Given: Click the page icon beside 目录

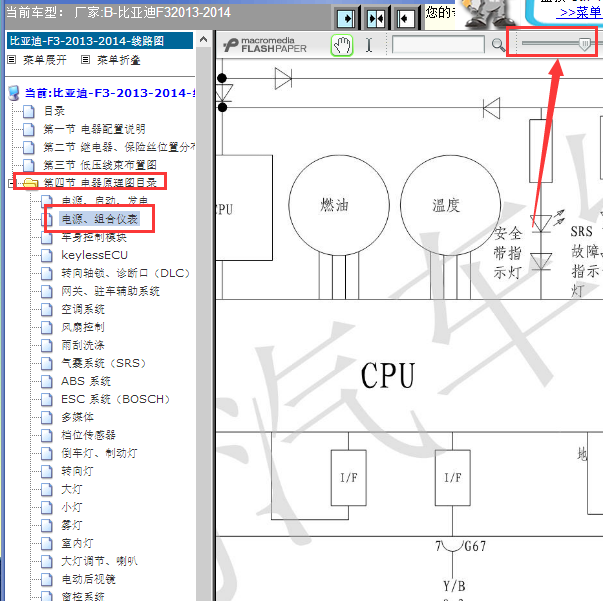Looking at the screenshot, I should [x=28, y=111].
